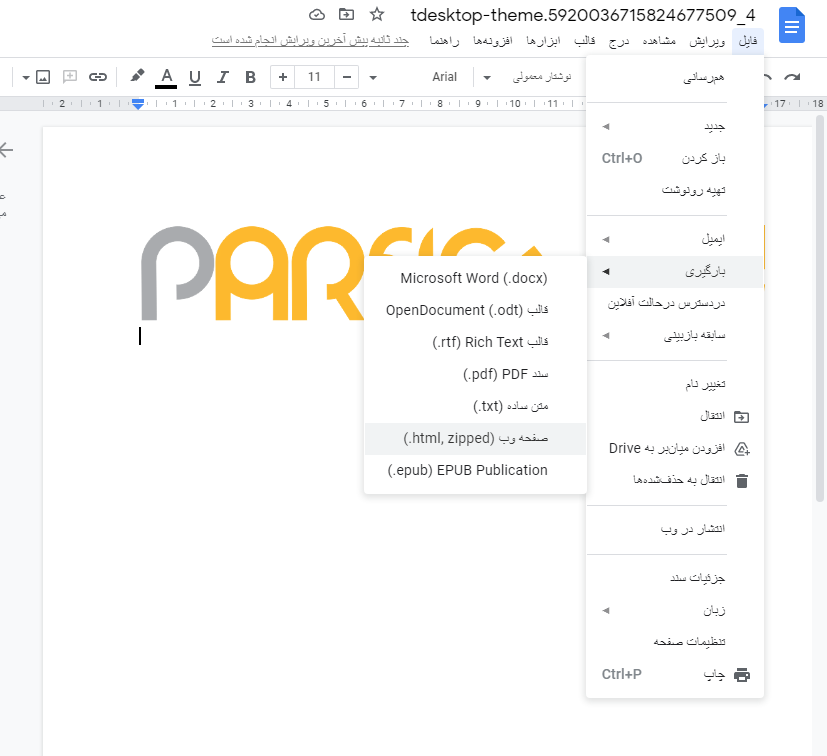The height and width of the screenshot is (756, 827).
Task: Toggle bold formatting
Action: pos(250,77)
